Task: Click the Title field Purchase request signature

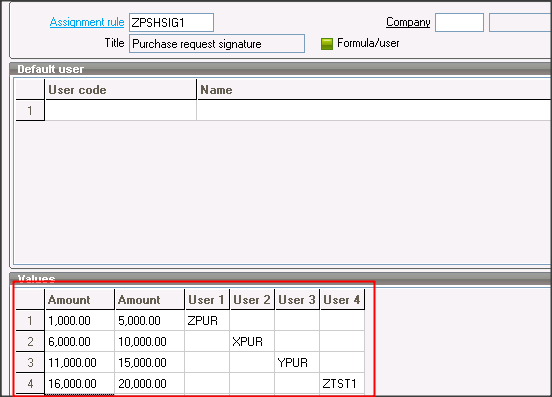Action: coord(217,44)
